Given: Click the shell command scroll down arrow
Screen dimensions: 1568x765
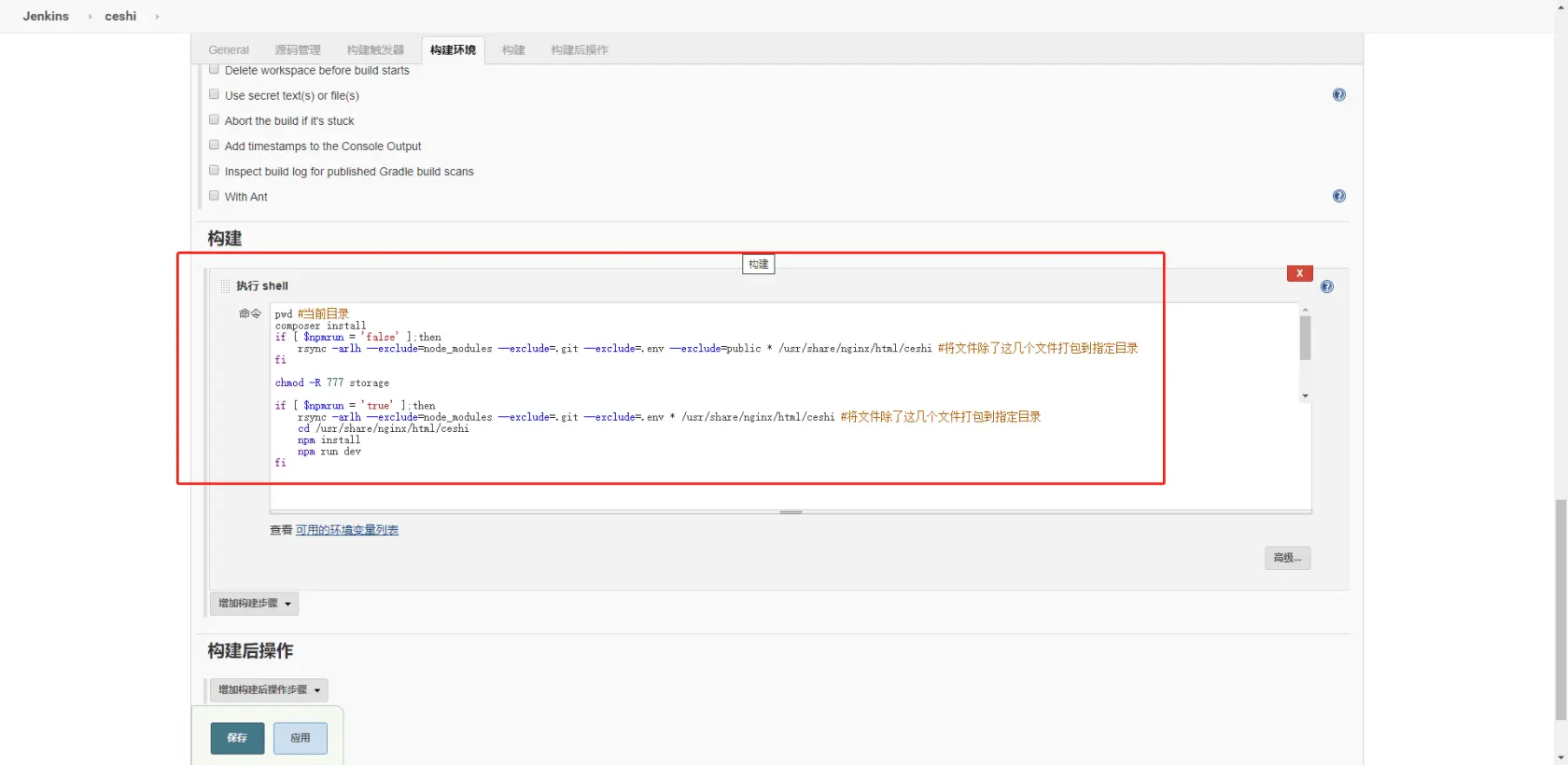Looking at the screenshot, I should pyautogui.click(x=1305, y=396).
